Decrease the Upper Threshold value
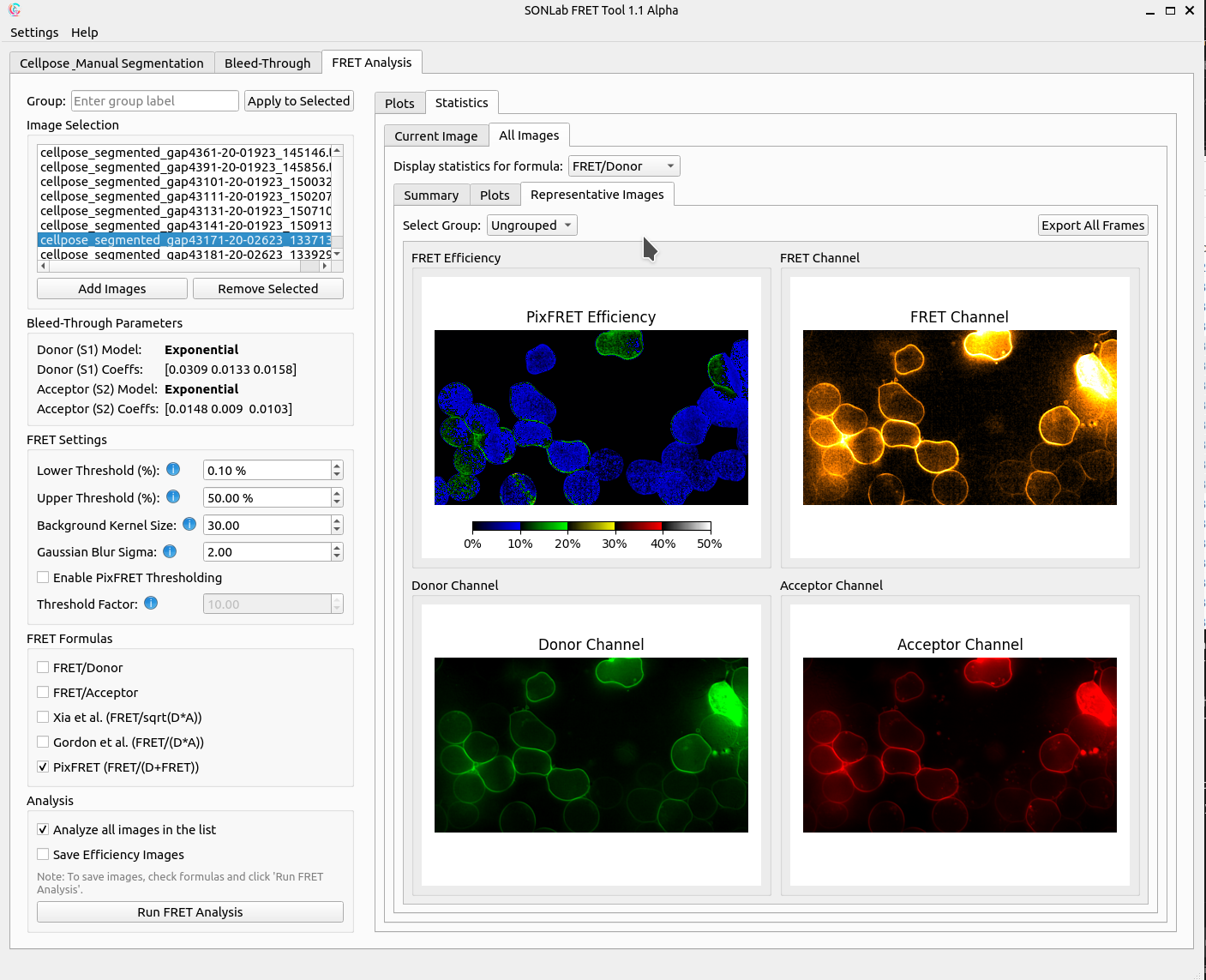The height and width of the screenshot is (980, 1206). (x=337, y=502)
